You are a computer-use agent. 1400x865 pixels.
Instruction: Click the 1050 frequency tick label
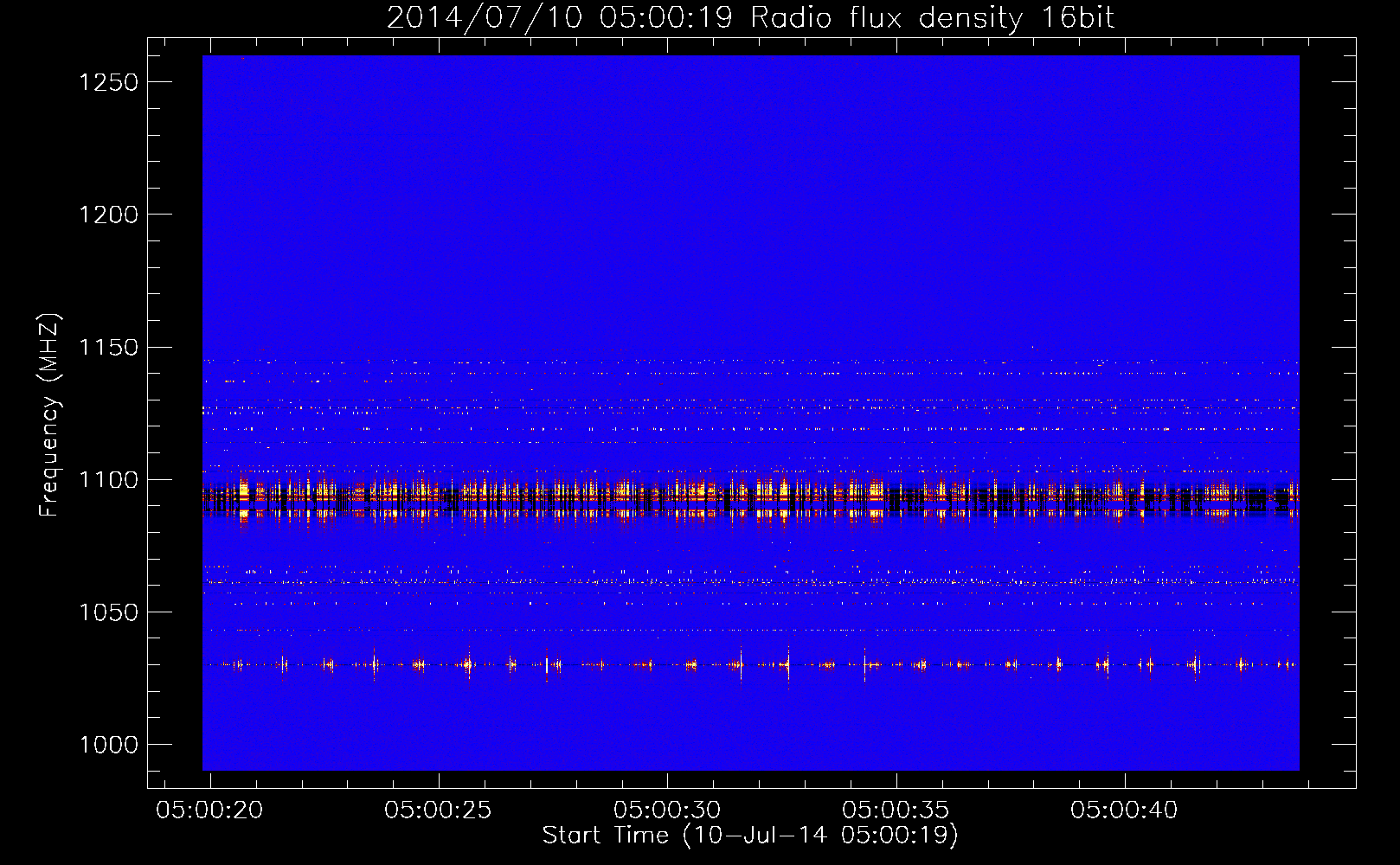pos(108,612)
